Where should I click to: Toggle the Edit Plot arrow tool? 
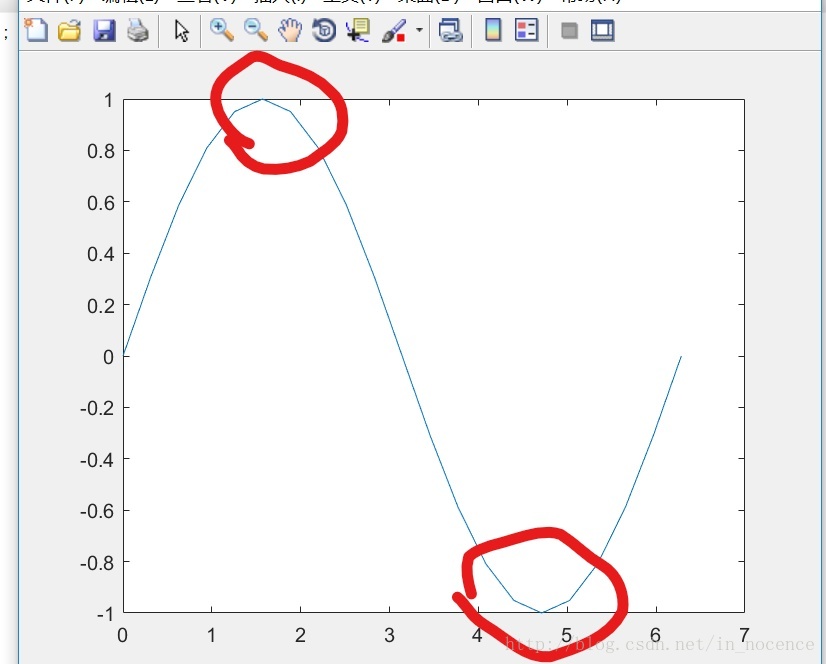[181, 31]
